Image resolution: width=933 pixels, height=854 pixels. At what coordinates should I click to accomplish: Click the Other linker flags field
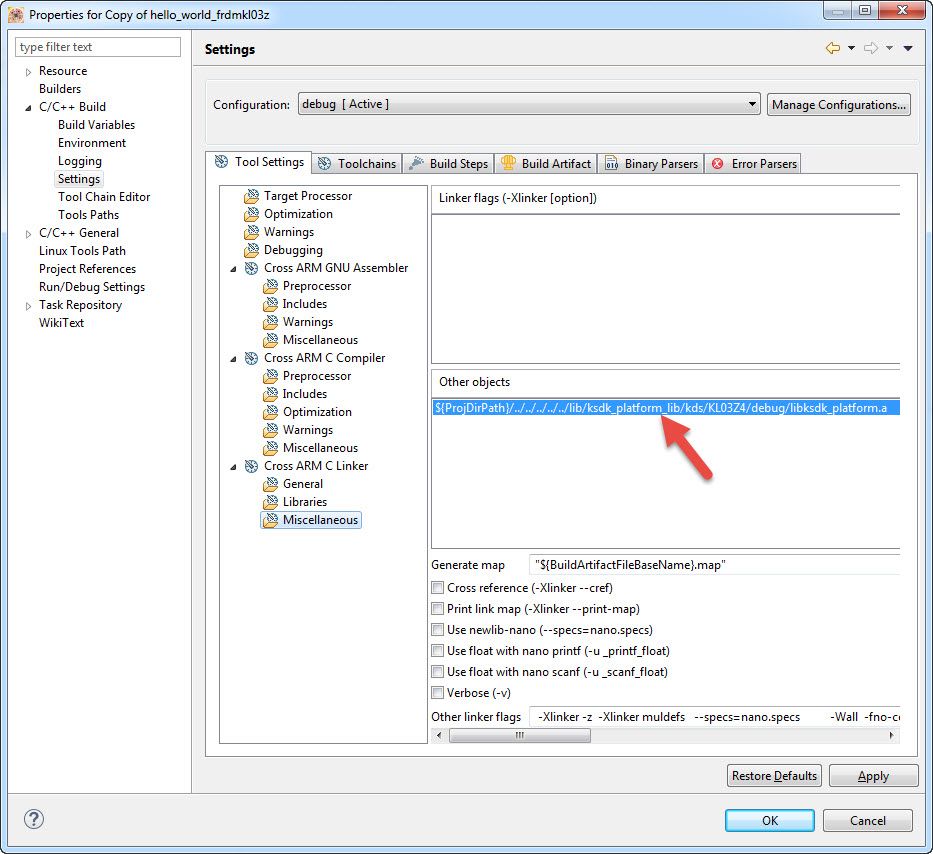click(x=714, y=717)
